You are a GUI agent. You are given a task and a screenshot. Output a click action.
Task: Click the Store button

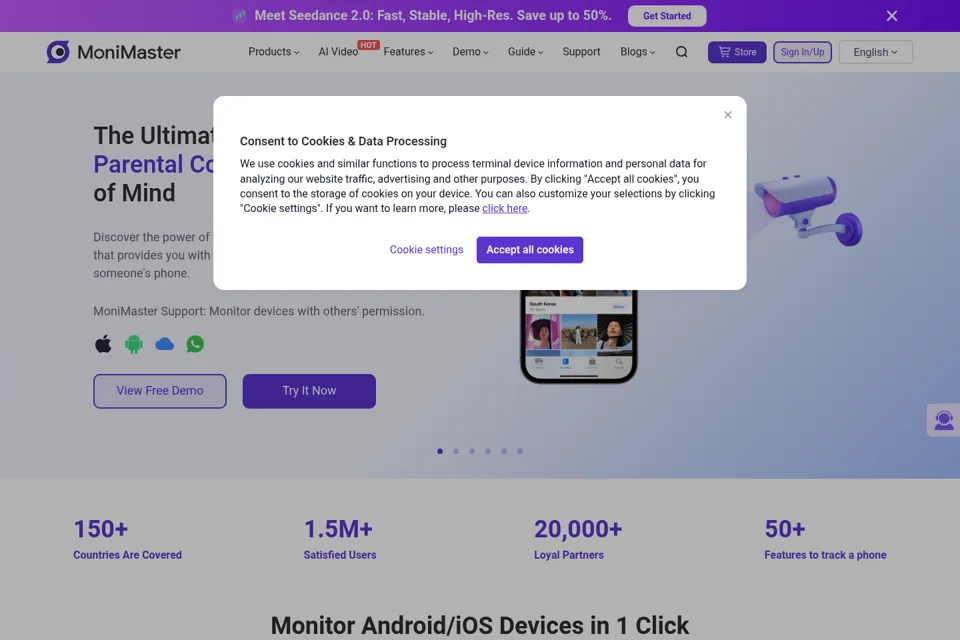pos(737,52)
